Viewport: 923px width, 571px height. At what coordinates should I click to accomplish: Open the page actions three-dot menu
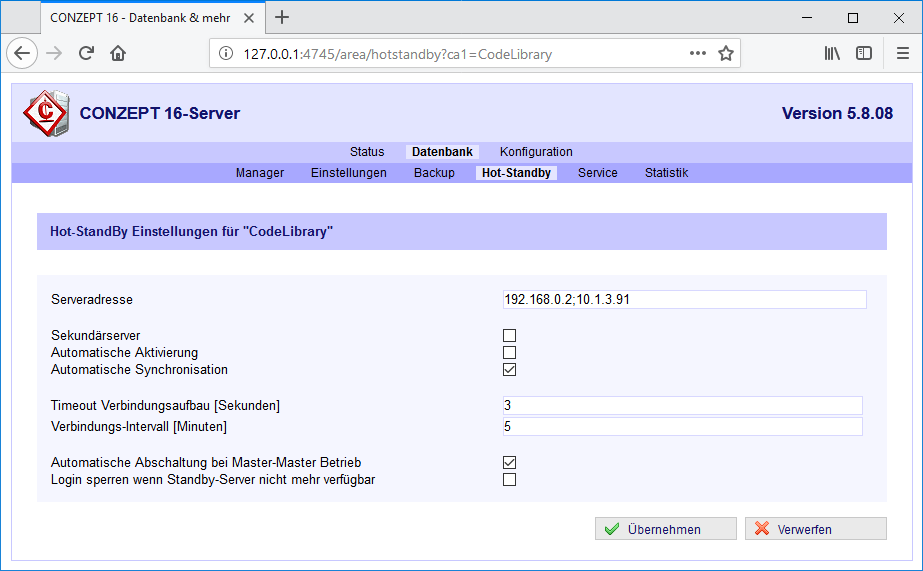click(x=698, y=54)
